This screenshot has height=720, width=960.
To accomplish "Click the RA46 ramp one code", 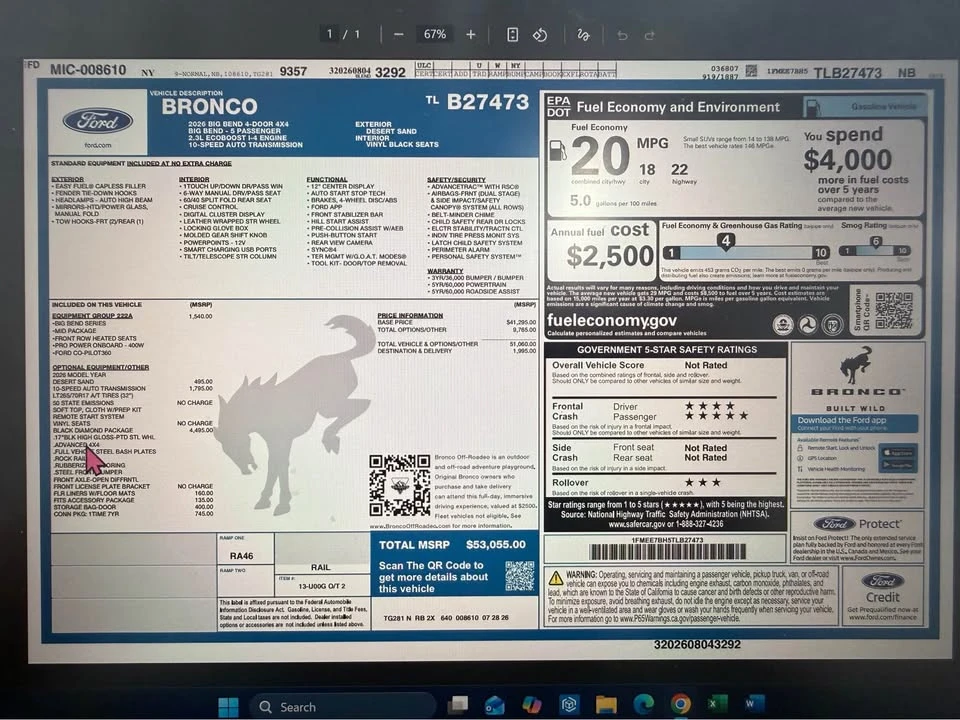I will click(x=241, y=556).
